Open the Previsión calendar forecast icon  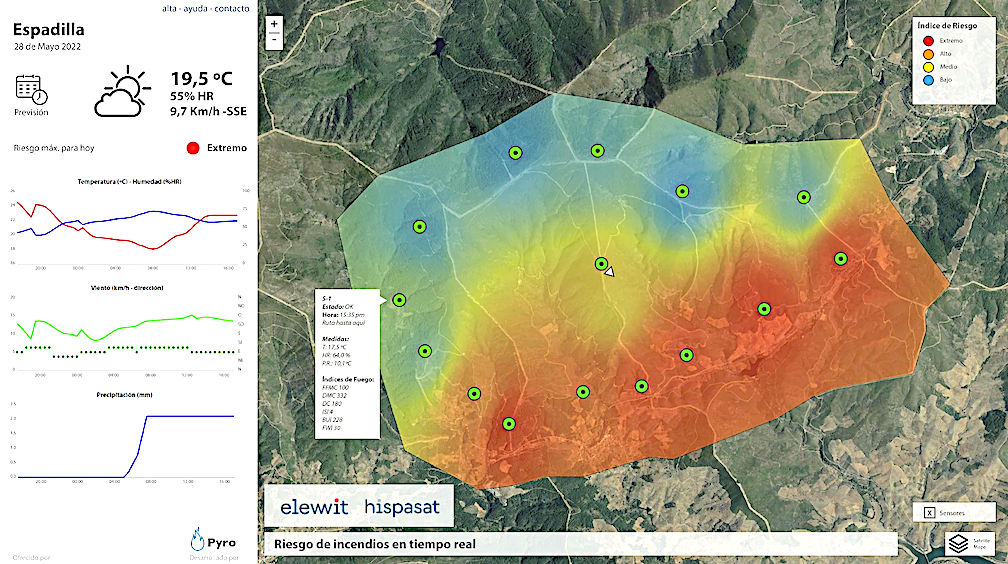31,90
